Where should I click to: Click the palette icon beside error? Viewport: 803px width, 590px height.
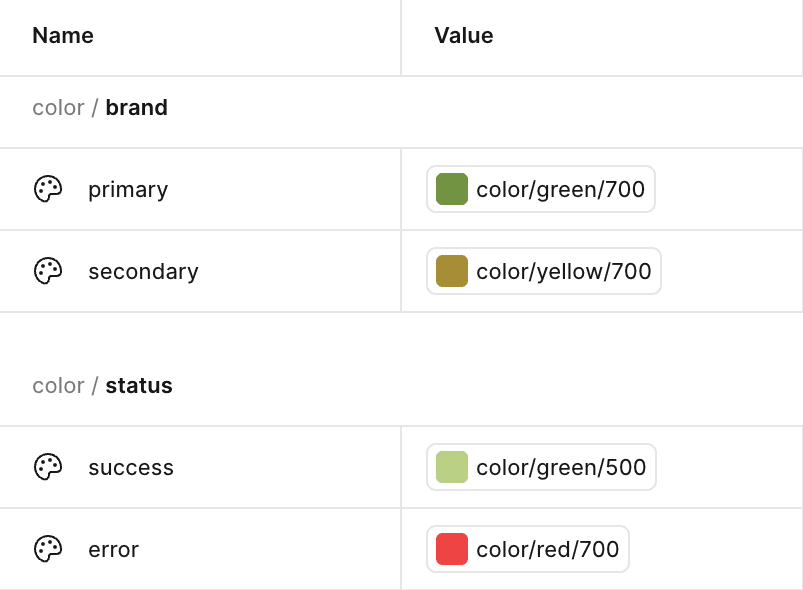coord(47,549)
